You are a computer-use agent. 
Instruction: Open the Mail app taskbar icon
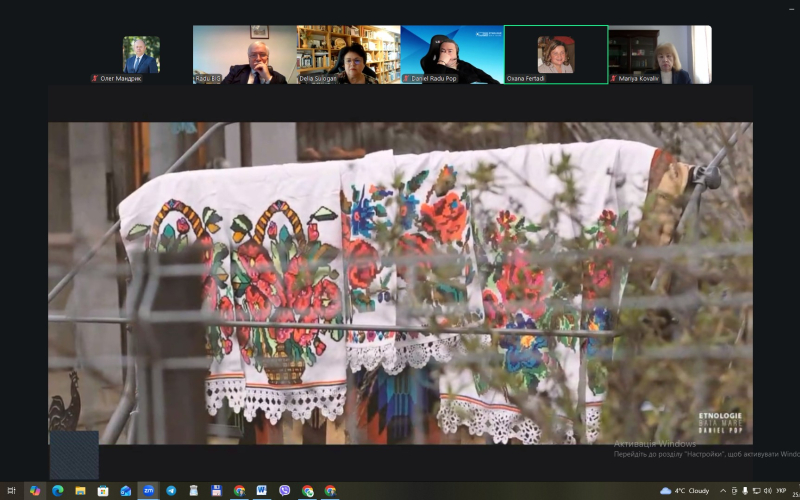[x=126, y=491]
